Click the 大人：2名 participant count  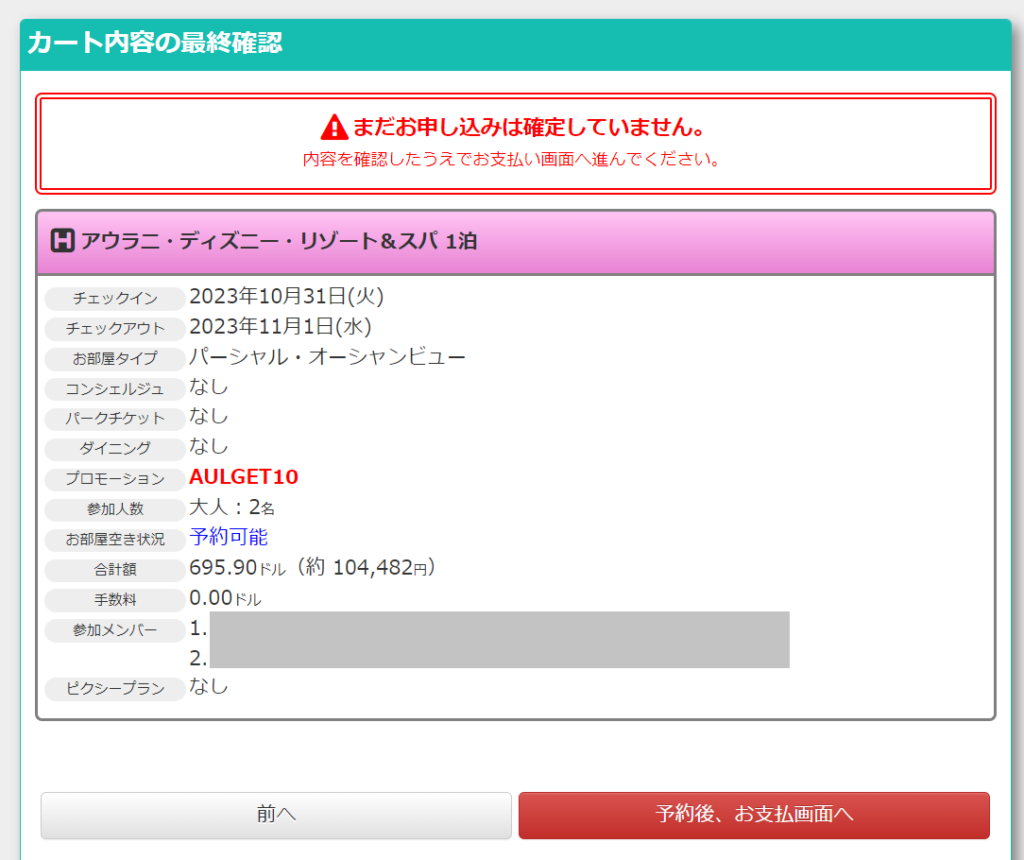(x=232, y=507)
